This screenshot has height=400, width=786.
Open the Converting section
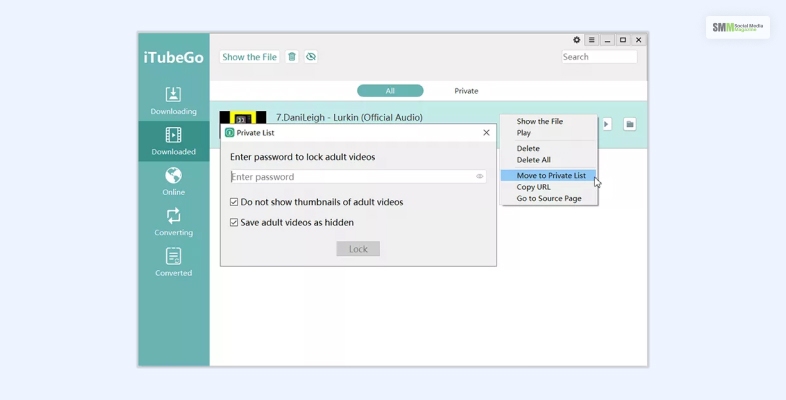point(173,222)
